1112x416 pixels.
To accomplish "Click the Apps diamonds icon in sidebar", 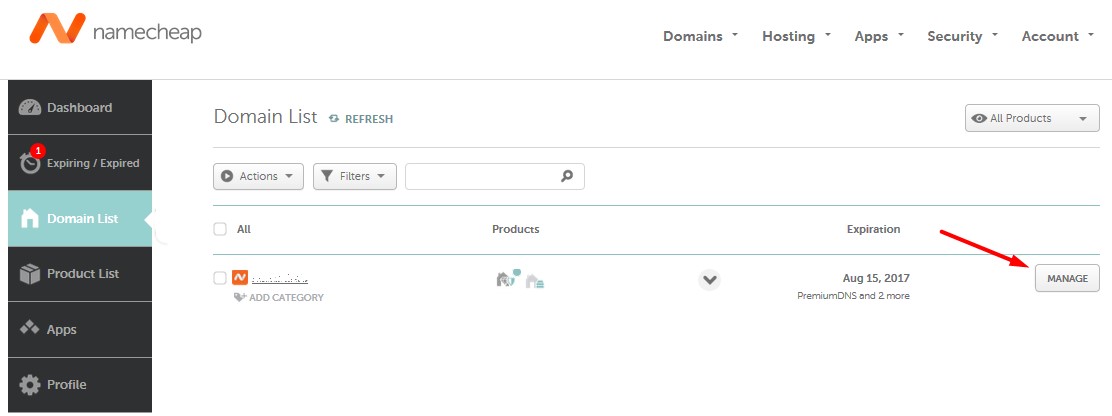I will point(30,328).
